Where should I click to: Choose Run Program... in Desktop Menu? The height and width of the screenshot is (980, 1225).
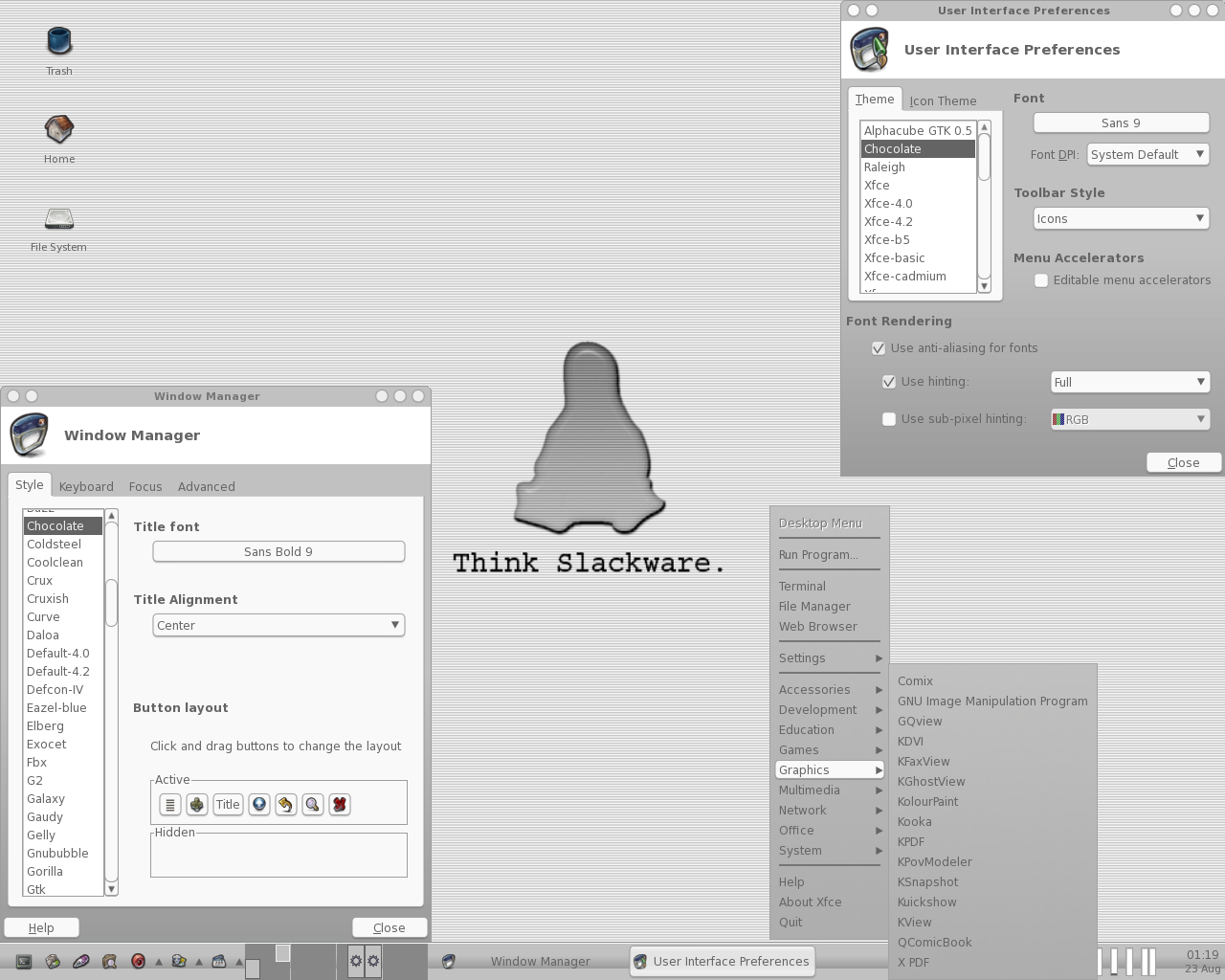[x=830, y=555]
